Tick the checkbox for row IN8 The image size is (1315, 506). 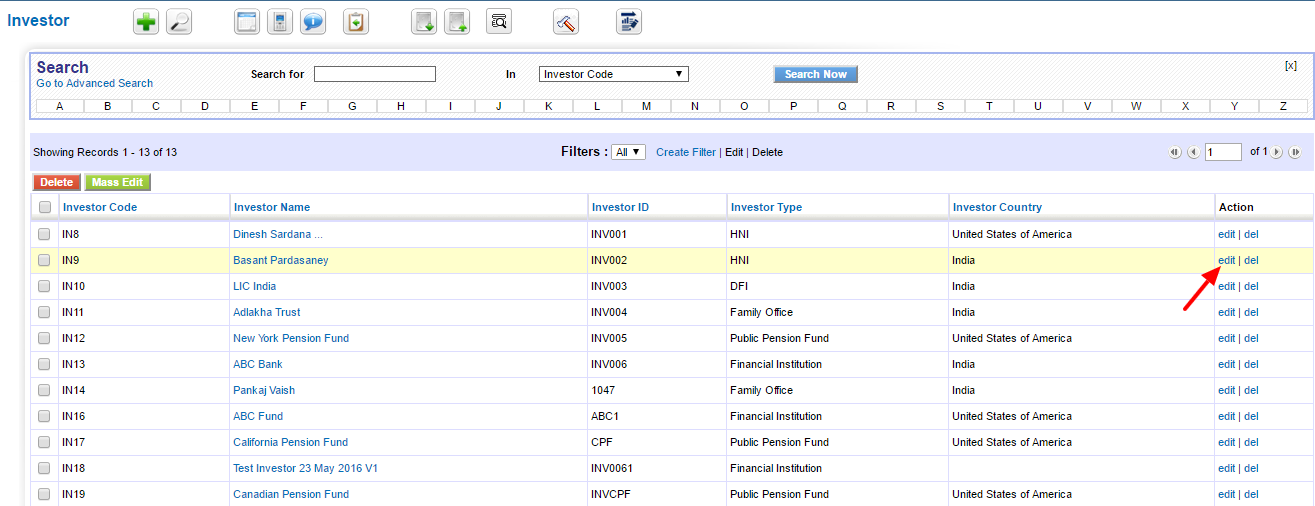pyautogui.click(x=44, y=234)
